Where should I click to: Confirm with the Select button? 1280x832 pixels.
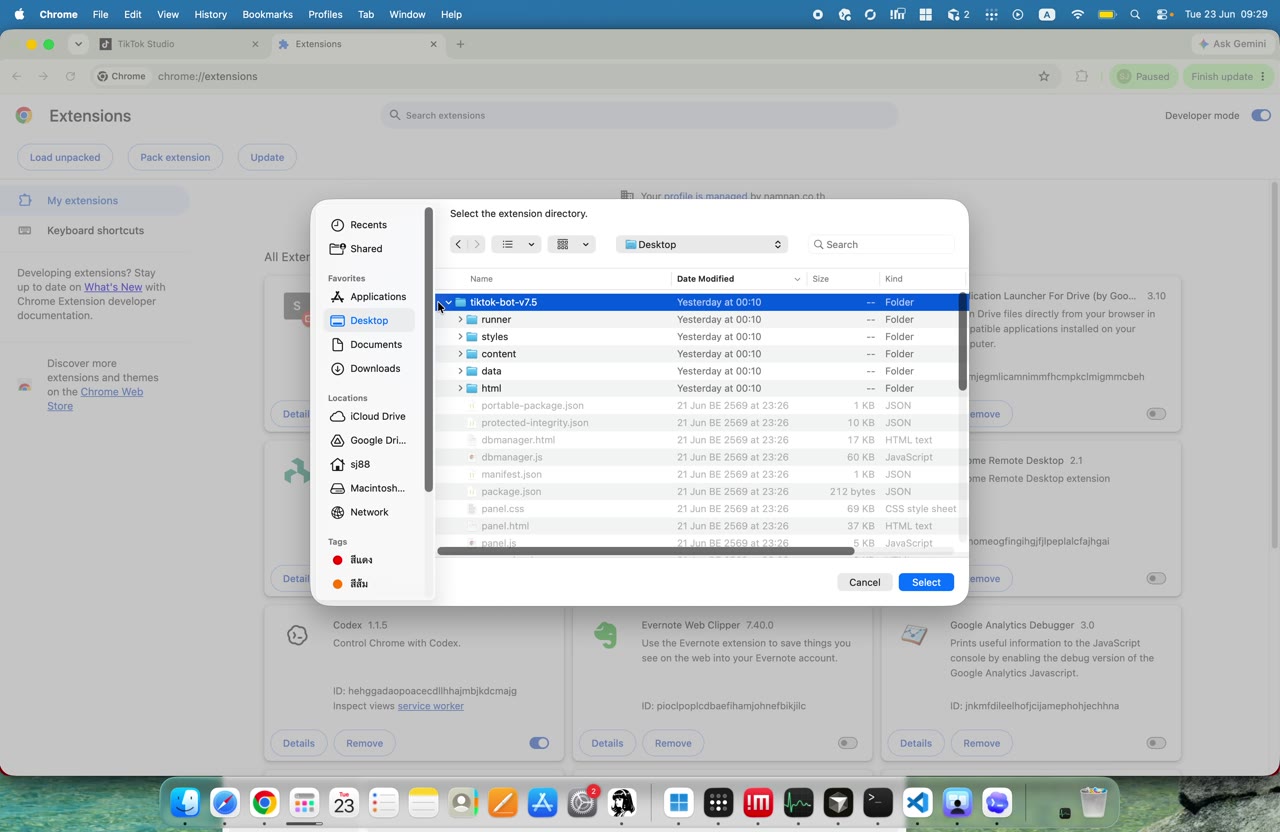click(926, 582)
